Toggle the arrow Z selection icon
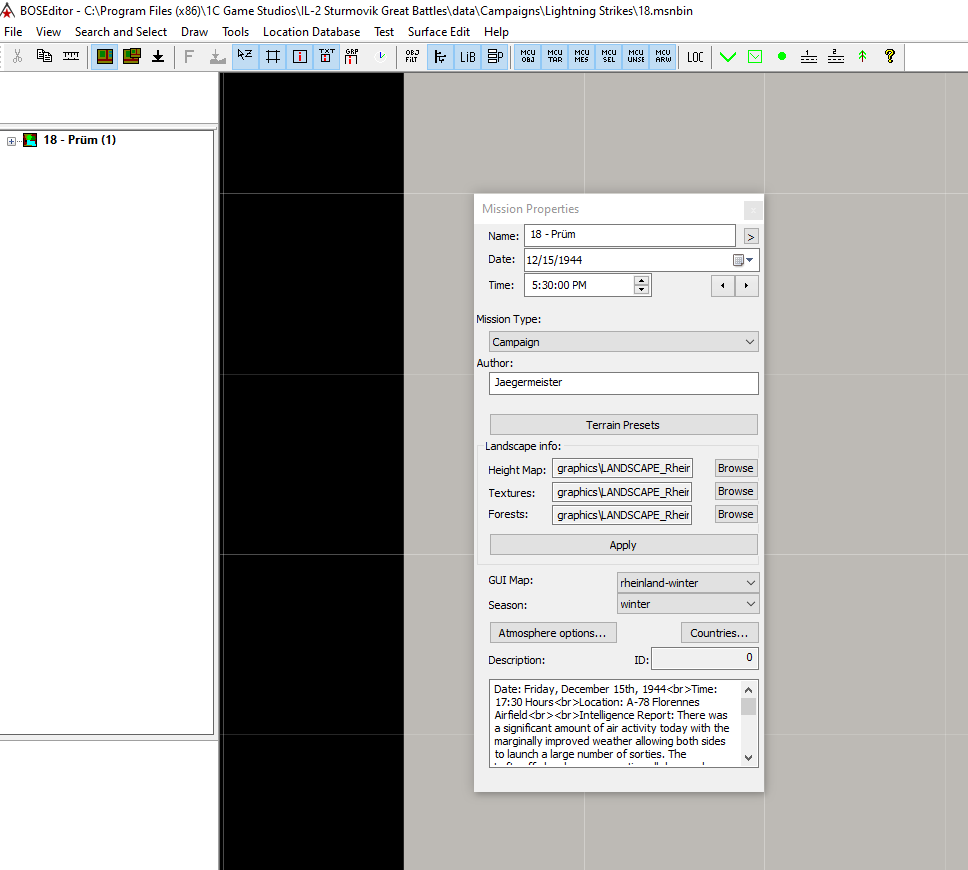The image size is (968, 870). click(x=245, y=57)
